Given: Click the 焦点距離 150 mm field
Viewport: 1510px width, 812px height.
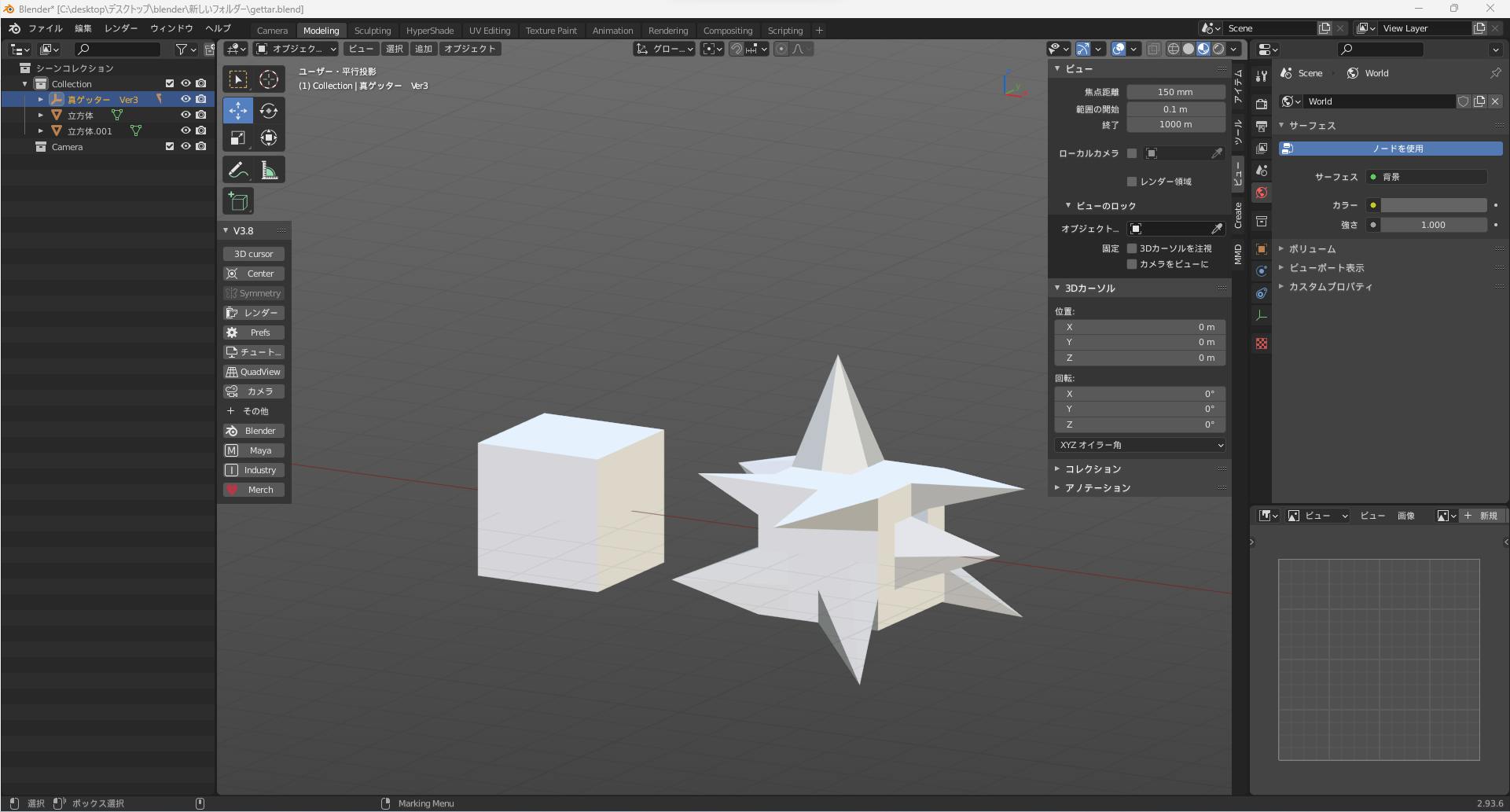Looking at the screenshot, I should point(1175,92).
